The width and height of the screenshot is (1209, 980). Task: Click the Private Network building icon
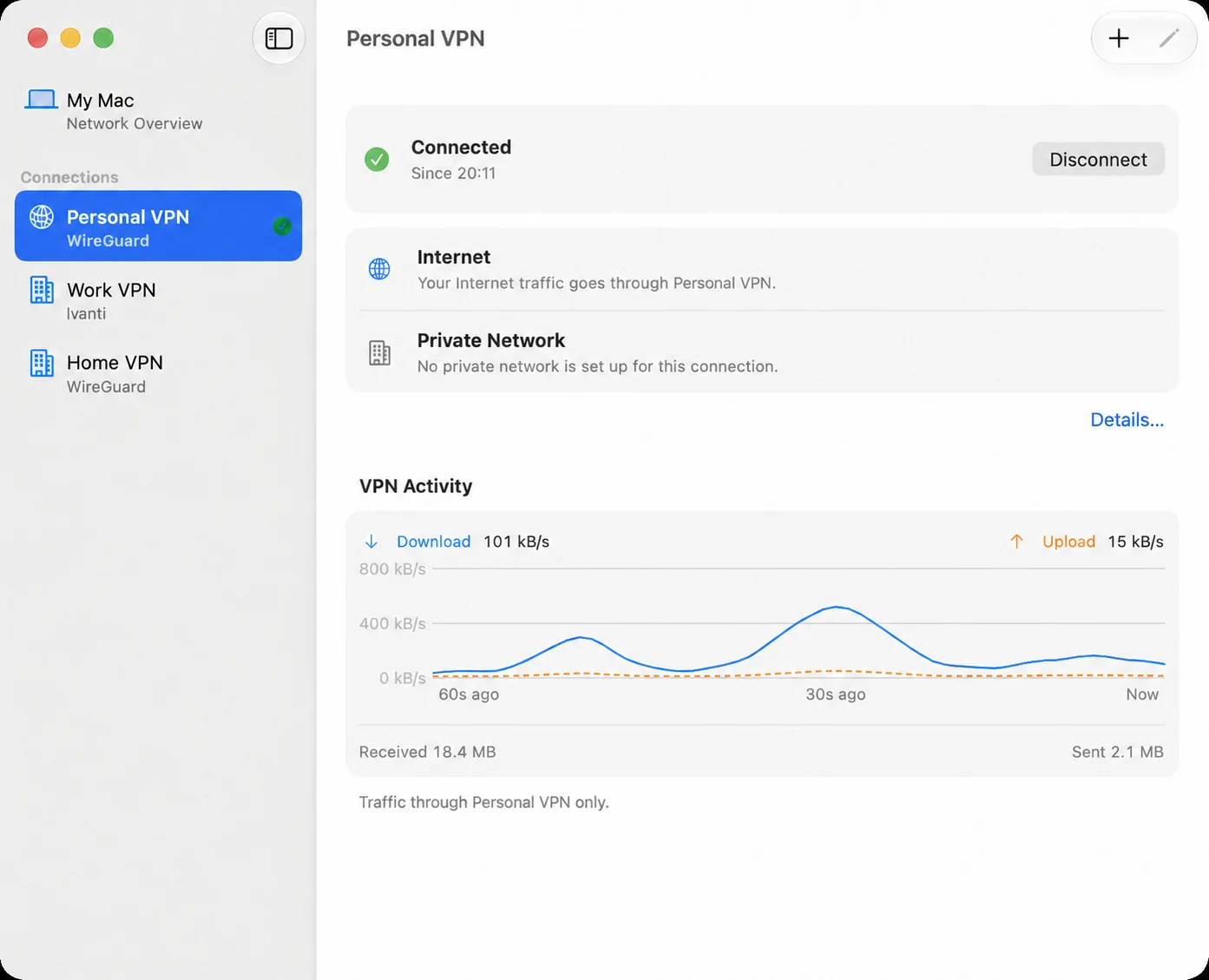click(x=379, y=352)
